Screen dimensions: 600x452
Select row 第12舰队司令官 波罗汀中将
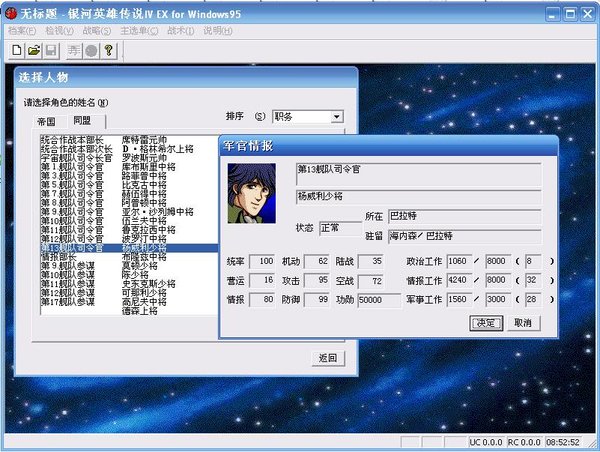coord(129,239)
